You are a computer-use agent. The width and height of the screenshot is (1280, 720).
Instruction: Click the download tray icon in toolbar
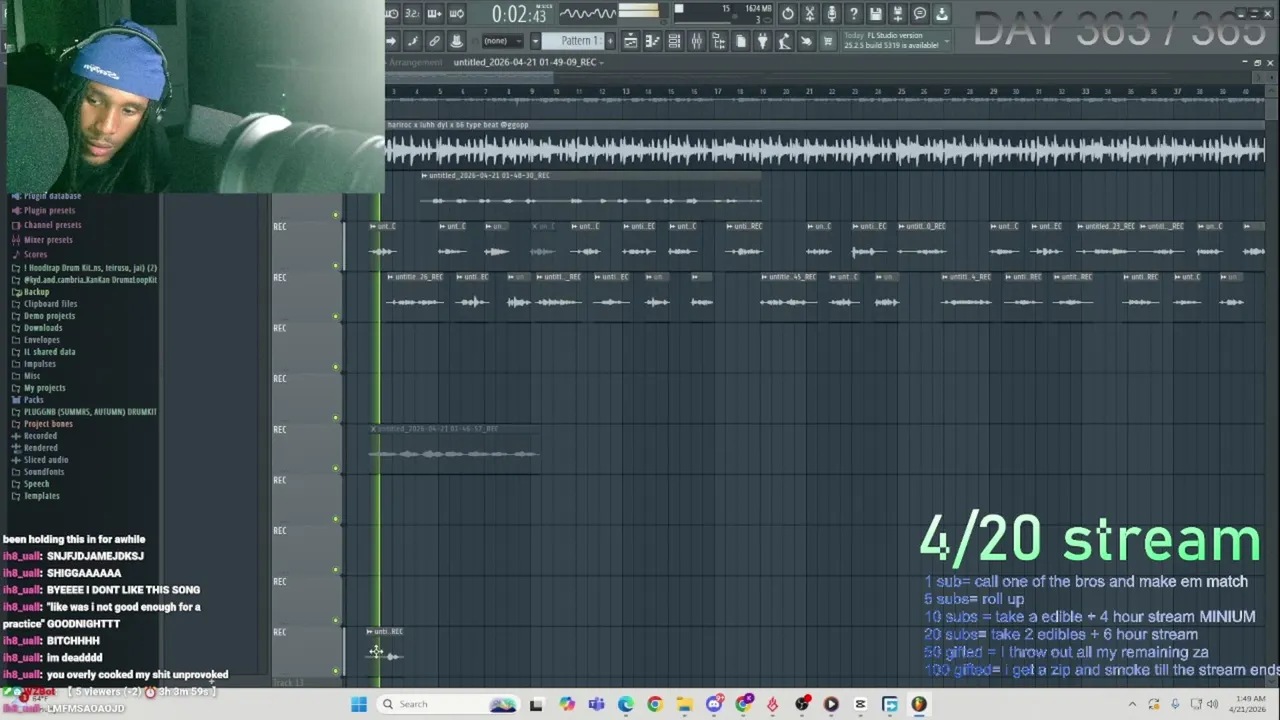942,14
